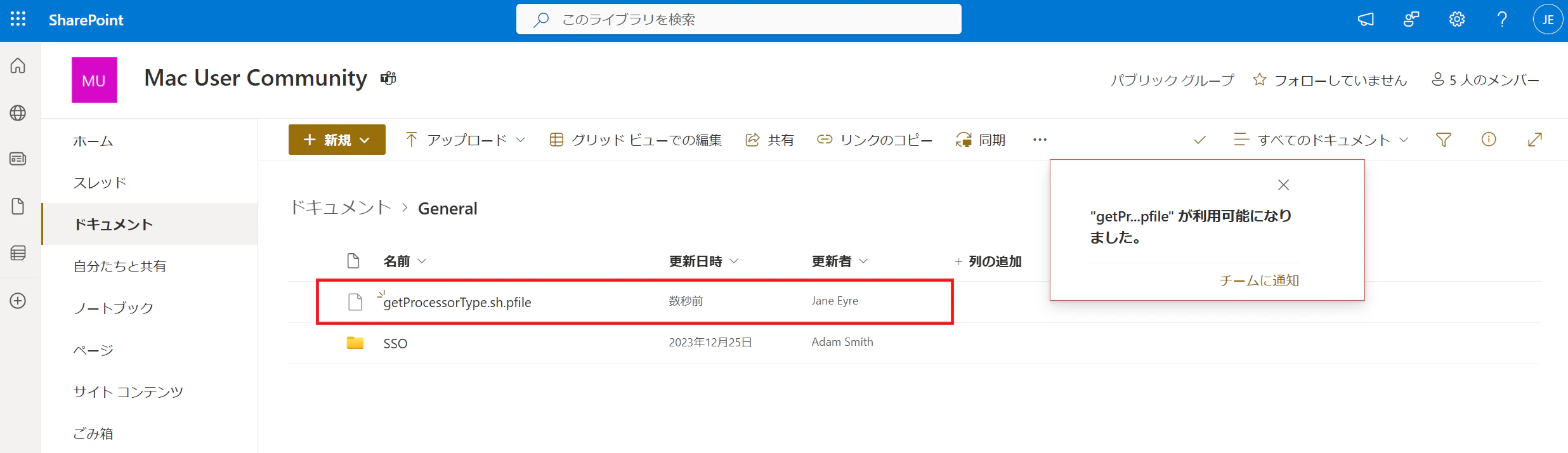Open the 新規 new item dropdown

point(337,140)
